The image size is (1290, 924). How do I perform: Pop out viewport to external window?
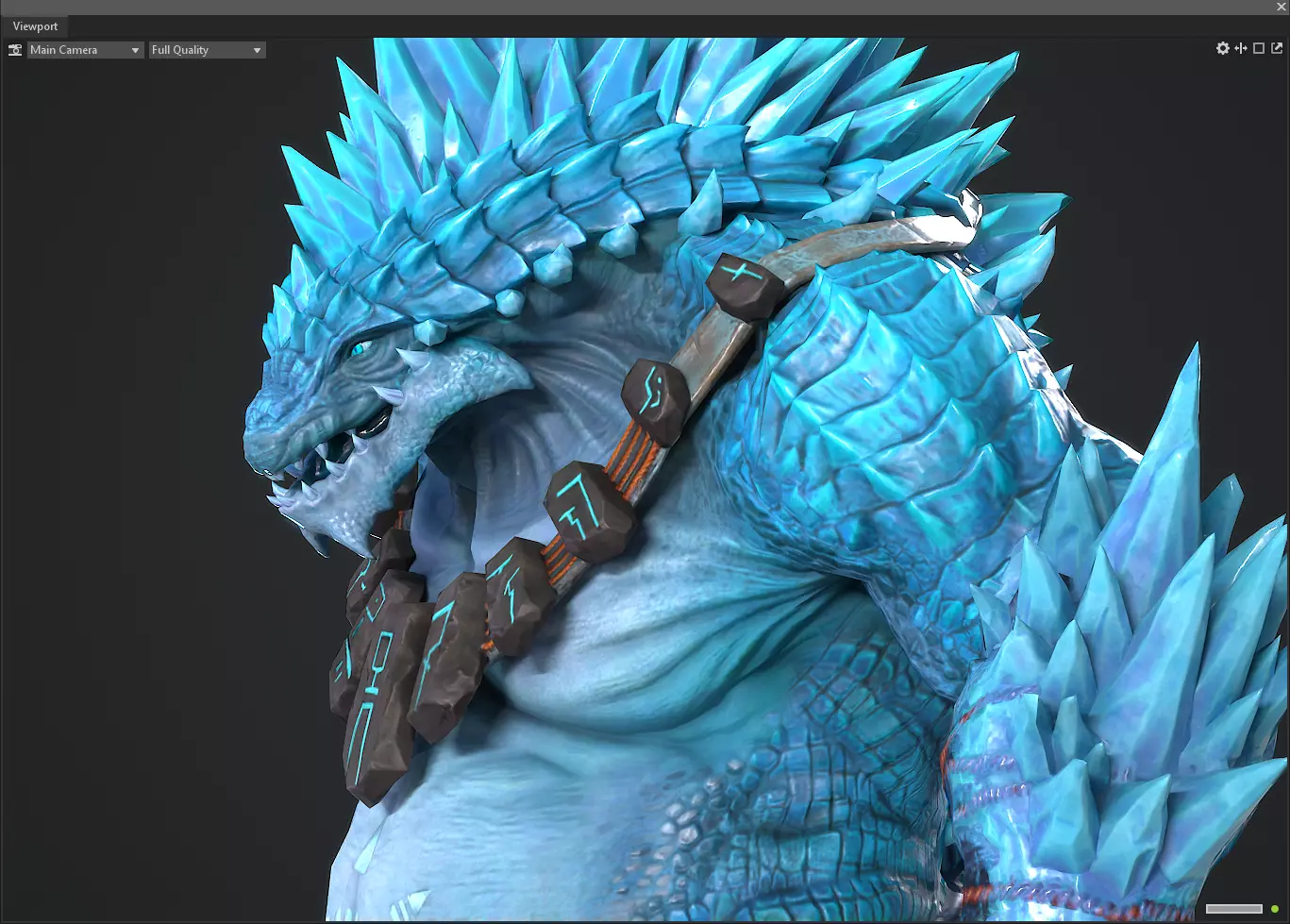1277,48
